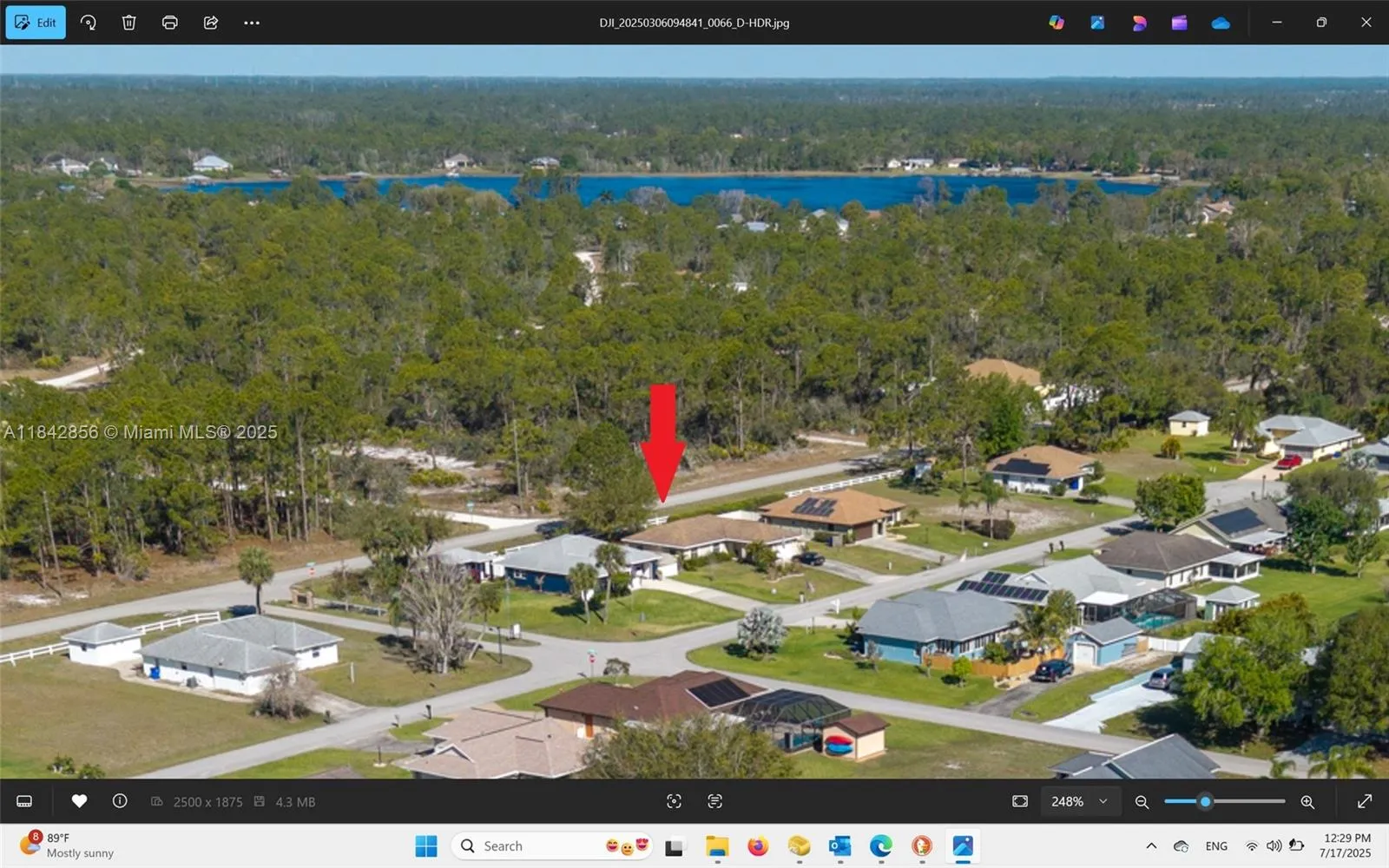Click the fit to window icon
This screenshot has height=868, width=1389.
tap(1020, 801)
